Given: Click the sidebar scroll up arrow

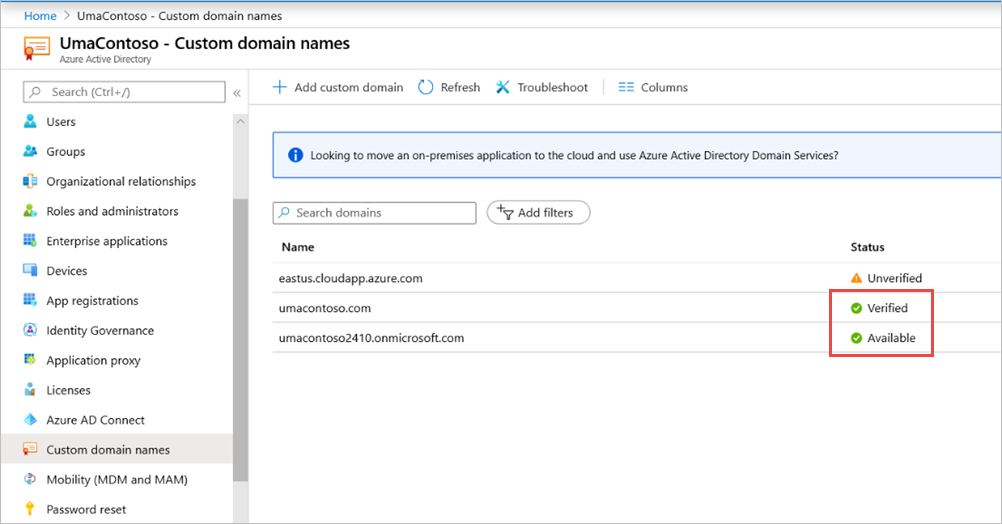Looking at the screenshot, I should click(x=240, y=121).
